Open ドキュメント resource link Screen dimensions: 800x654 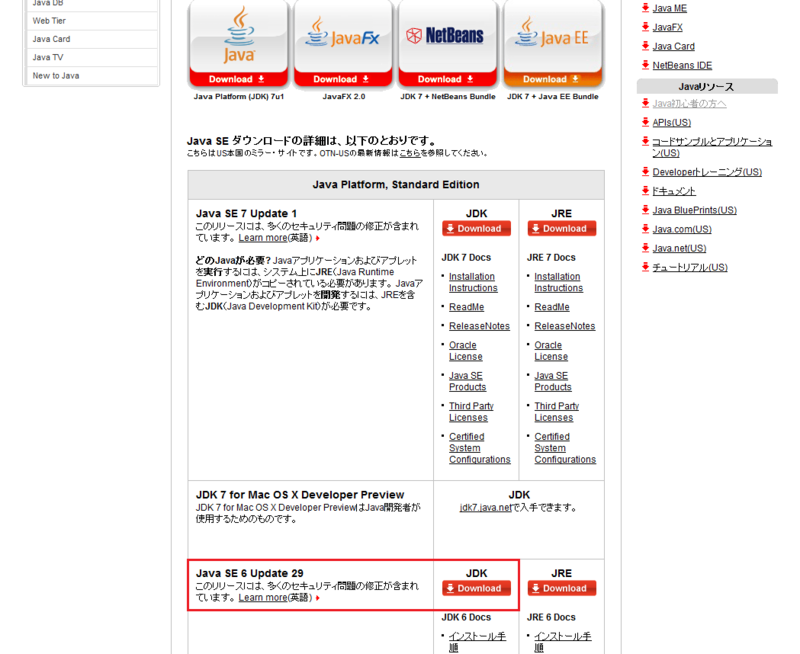pyautogui.click(x=673, y=191)
